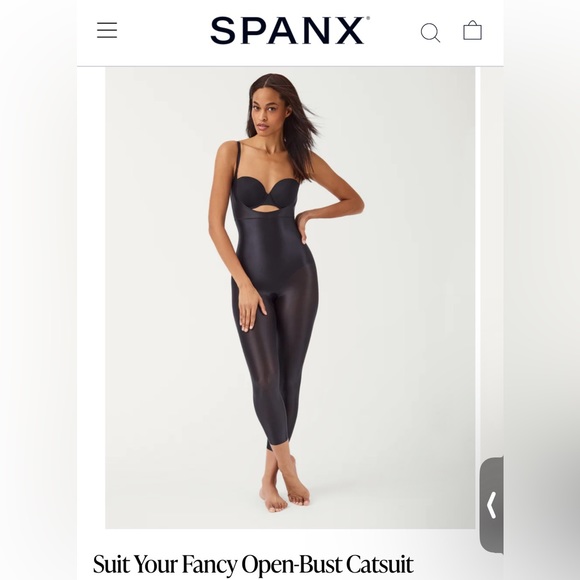Viewport: 580px width, 580px height.
Task: Collapse the floating arrow tab at right
Action: tap(492, 505)
